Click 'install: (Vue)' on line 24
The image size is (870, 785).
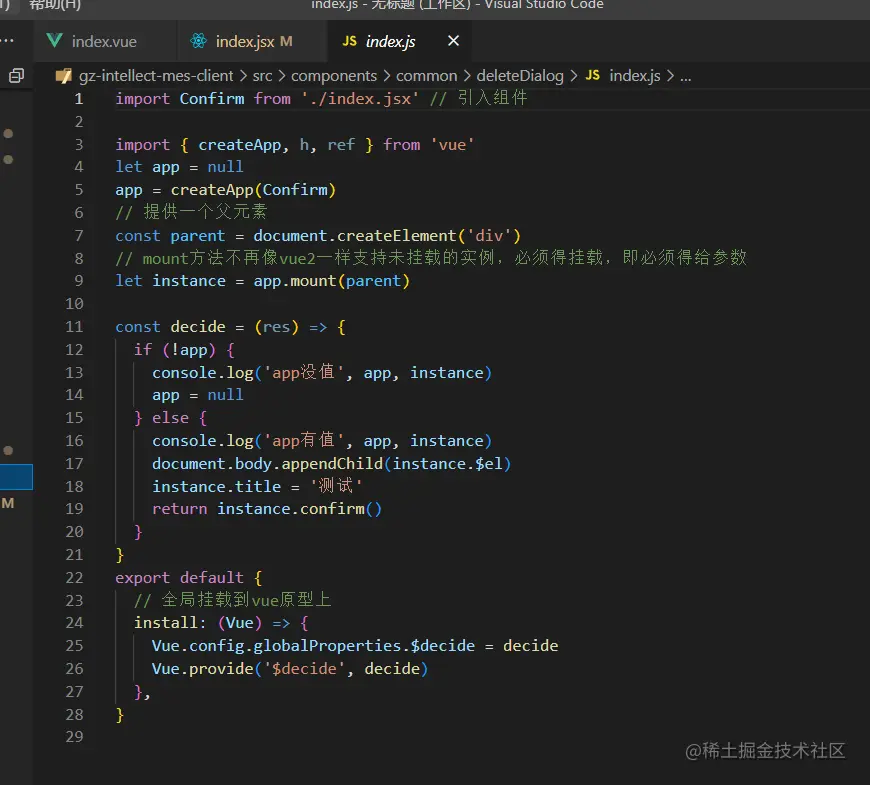coord(198,623)
